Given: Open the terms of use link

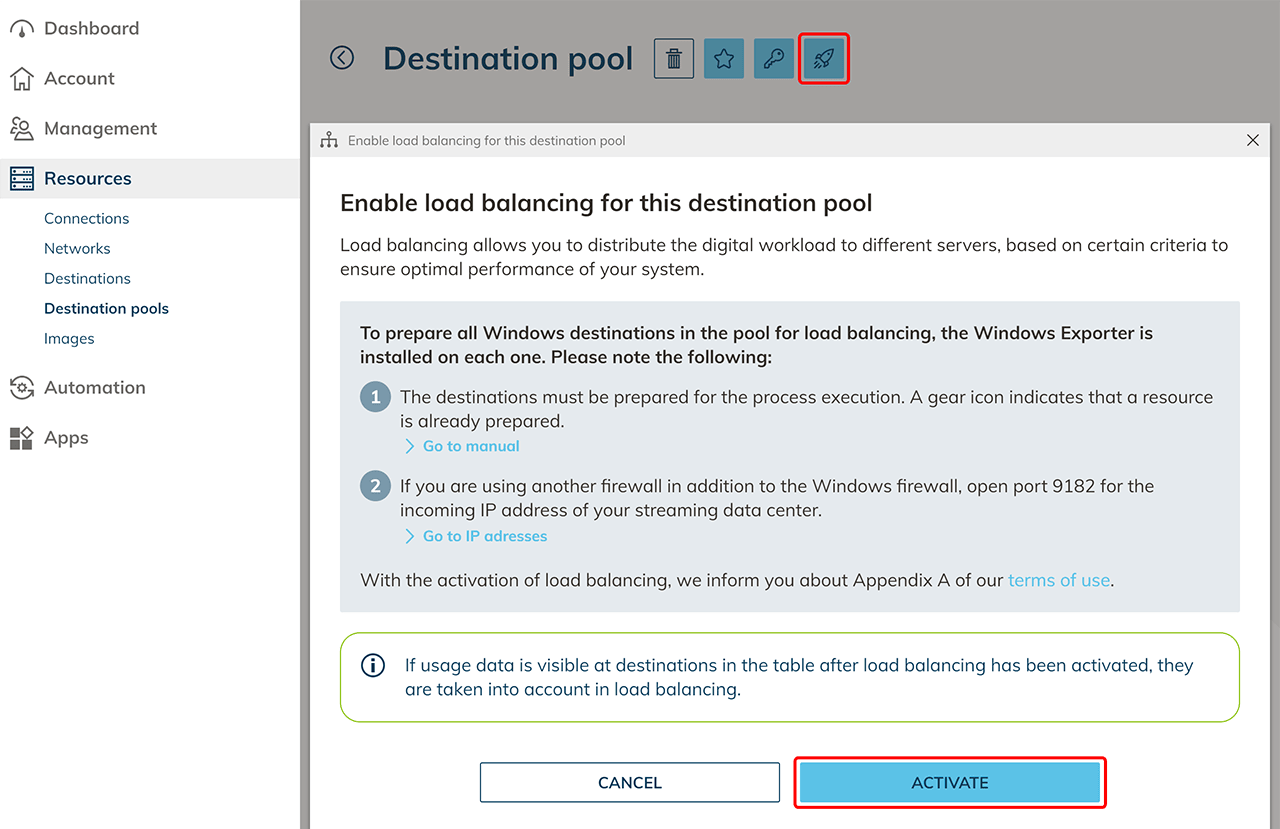Looking at the screenshot, I should coord(1059,580).
